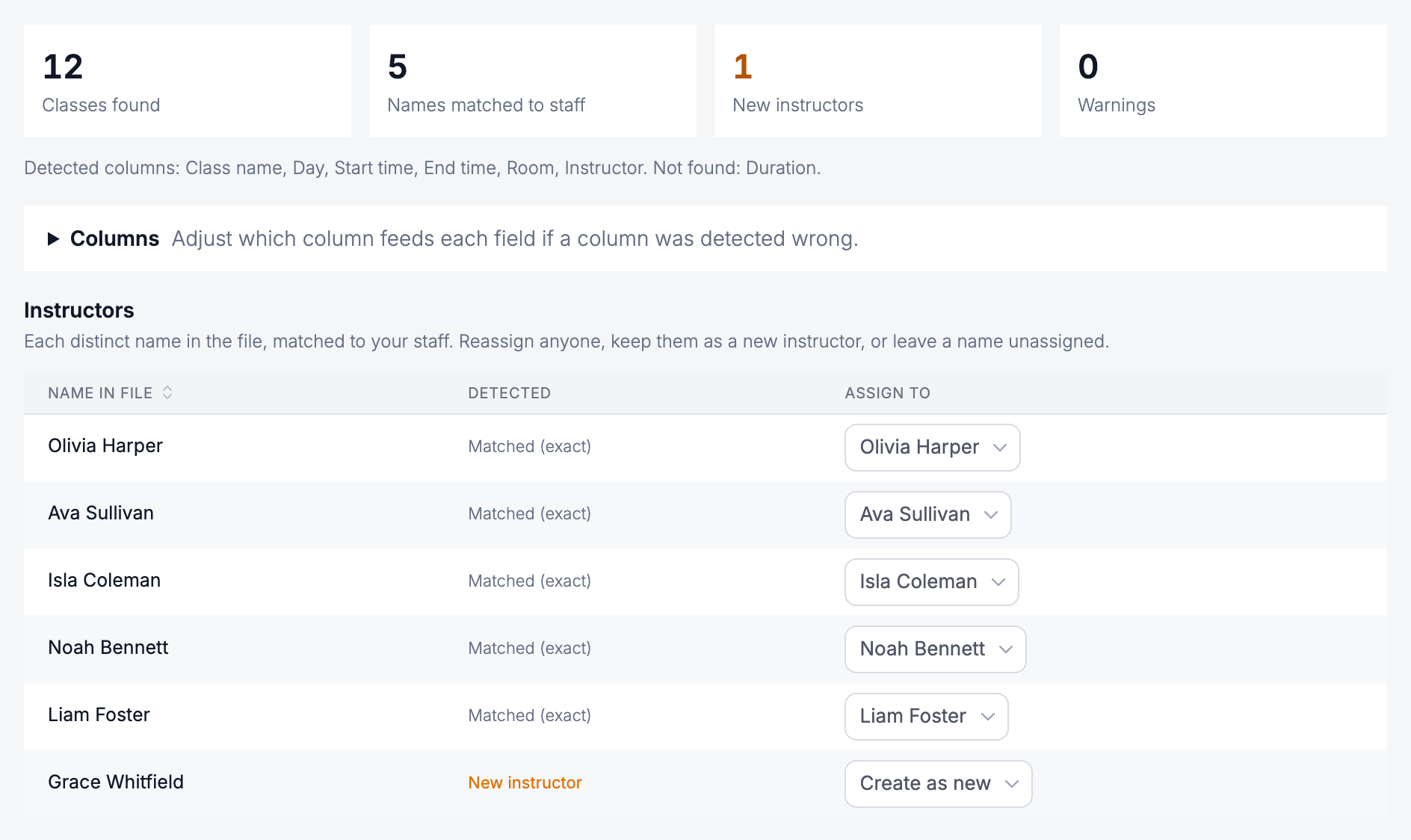Click the 0 Warnings summary card
This screenshot has width=1411, height=840.
[1223, 81]
